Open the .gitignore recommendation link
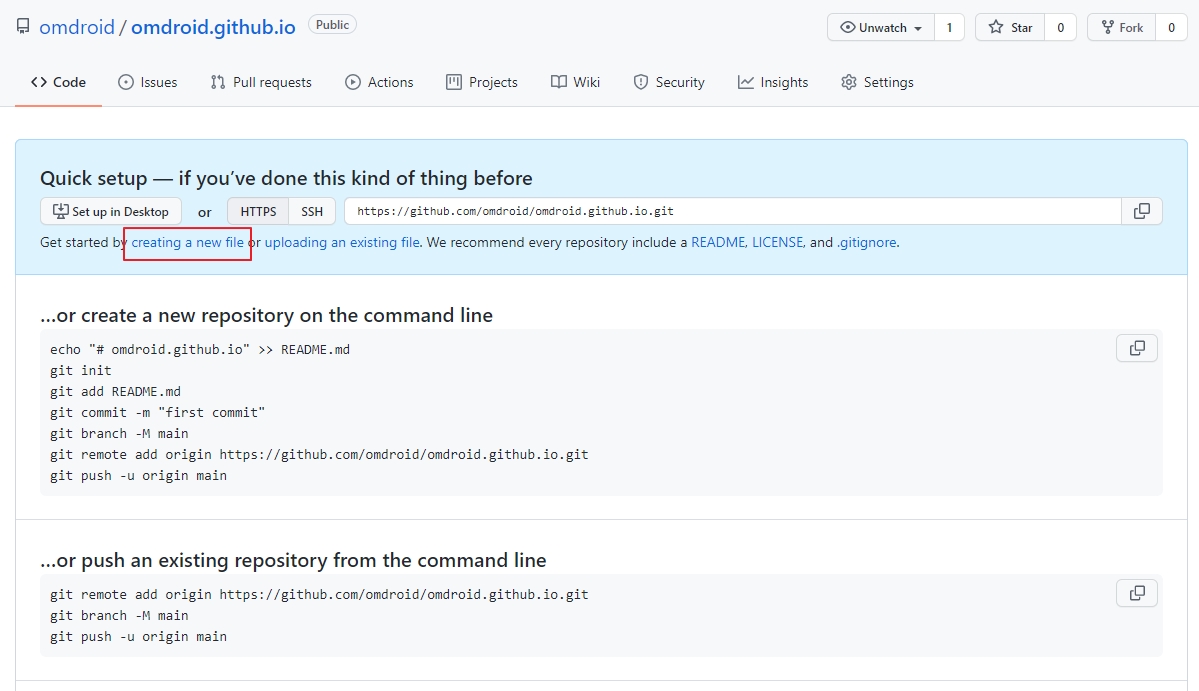 pyautogui.click(x=866, y=242)
